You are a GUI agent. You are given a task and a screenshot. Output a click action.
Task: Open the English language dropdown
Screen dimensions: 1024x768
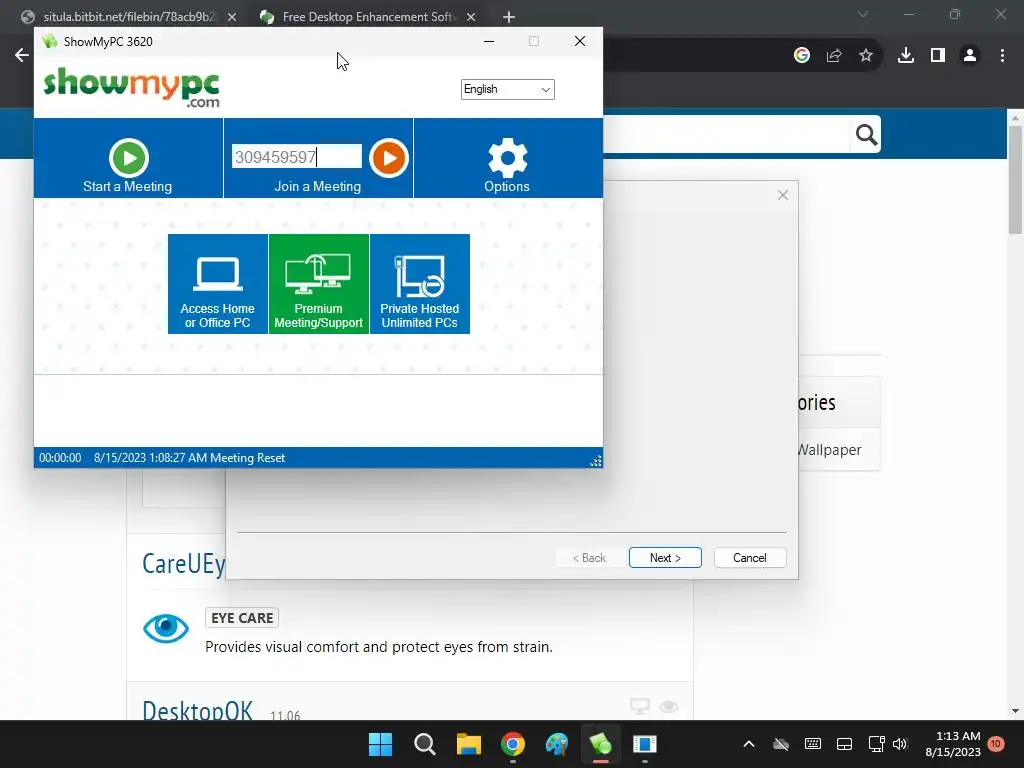click(507, 89)
